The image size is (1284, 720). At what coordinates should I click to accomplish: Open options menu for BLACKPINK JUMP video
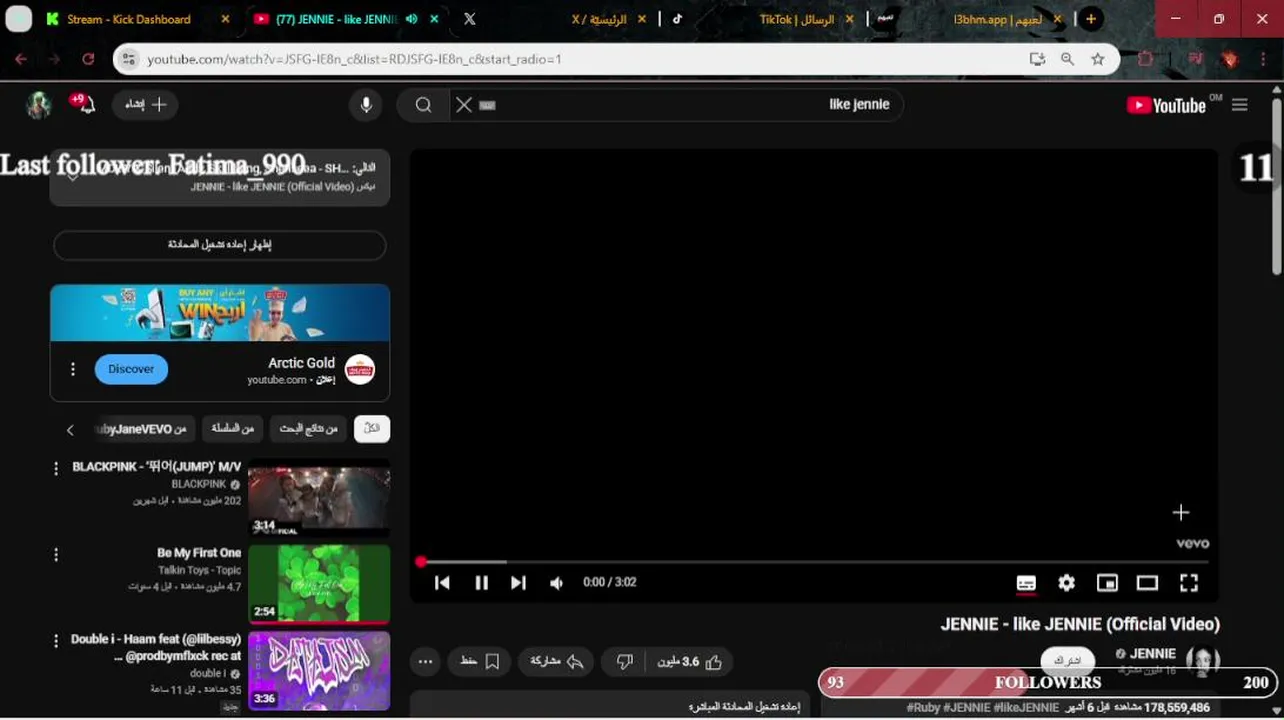56,469
